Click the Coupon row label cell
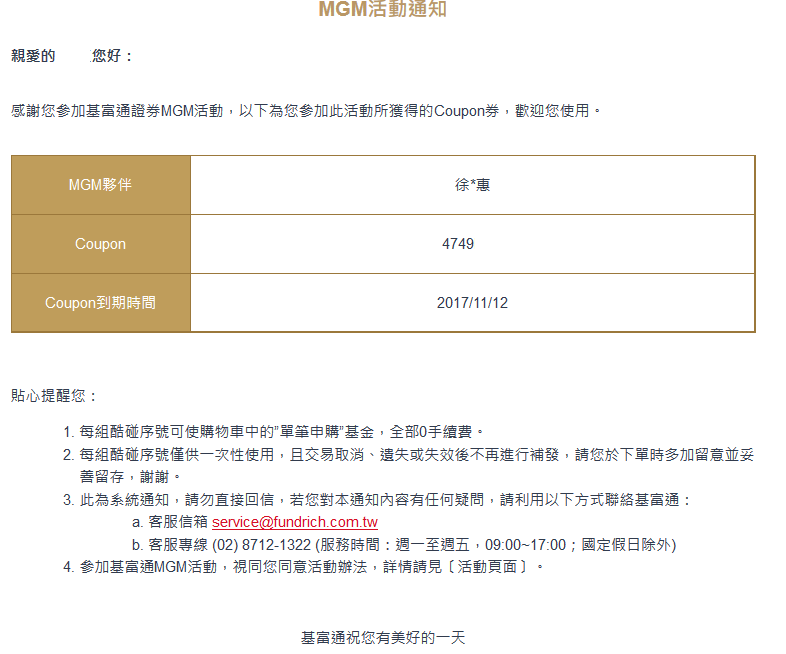The width and height of the screenshot is (786, 654). coord(101,244)
